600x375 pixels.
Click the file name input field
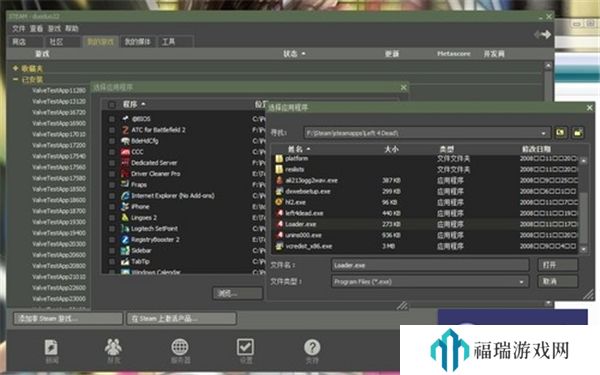(430, 265)
